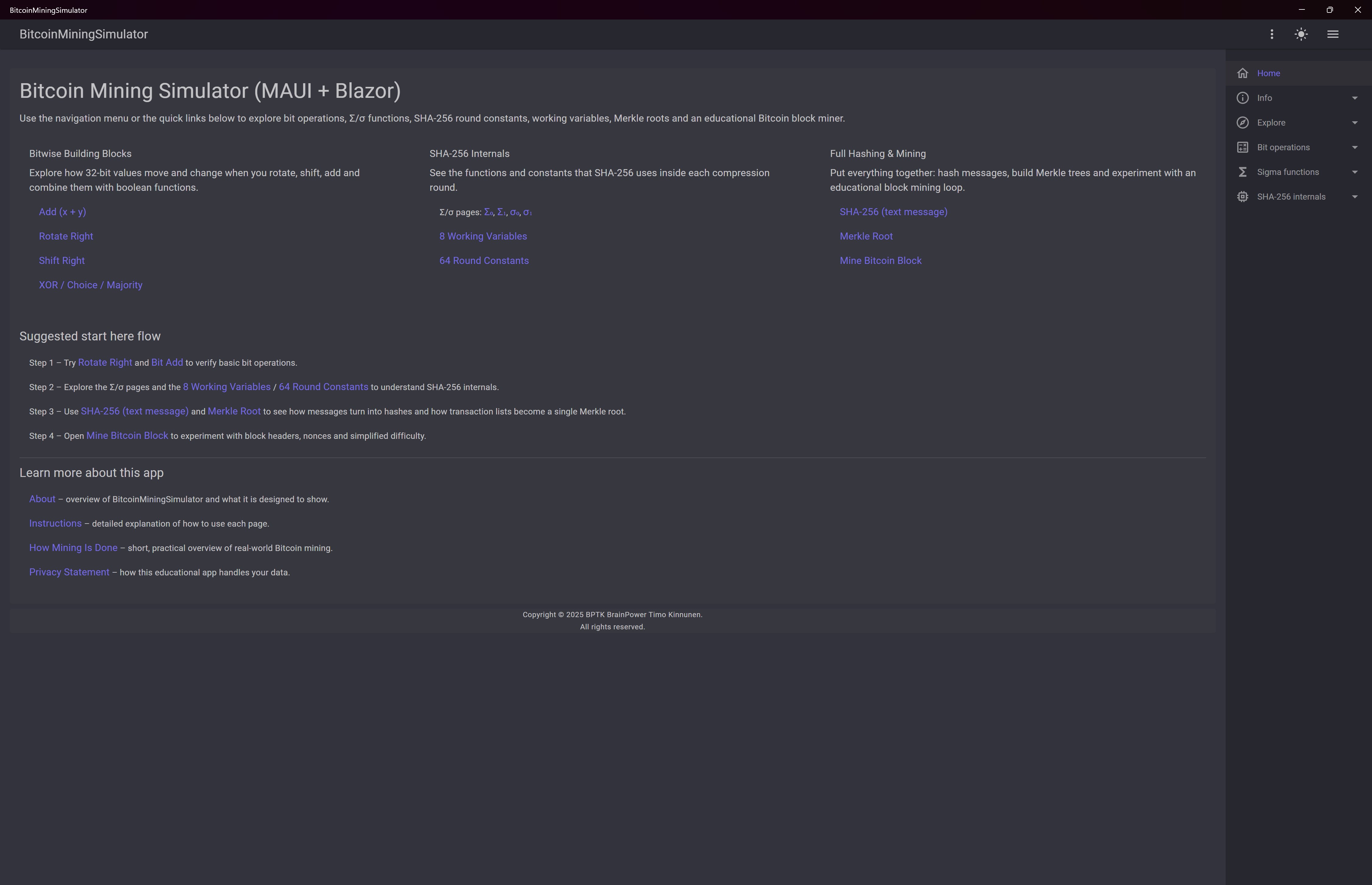Go to 64 Round Constants page link
Screen dimensions: 1372x885
point(483,260)
